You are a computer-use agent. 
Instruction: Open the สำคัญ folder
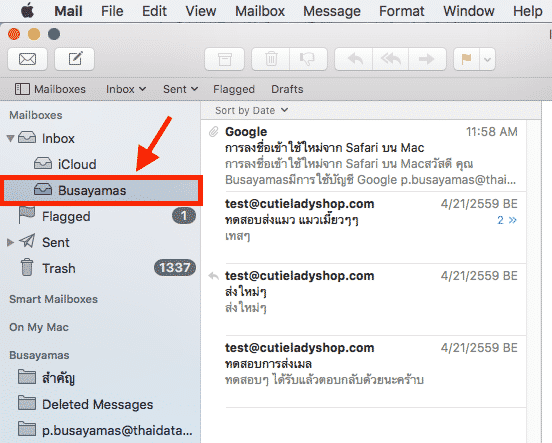click(101, 378)
